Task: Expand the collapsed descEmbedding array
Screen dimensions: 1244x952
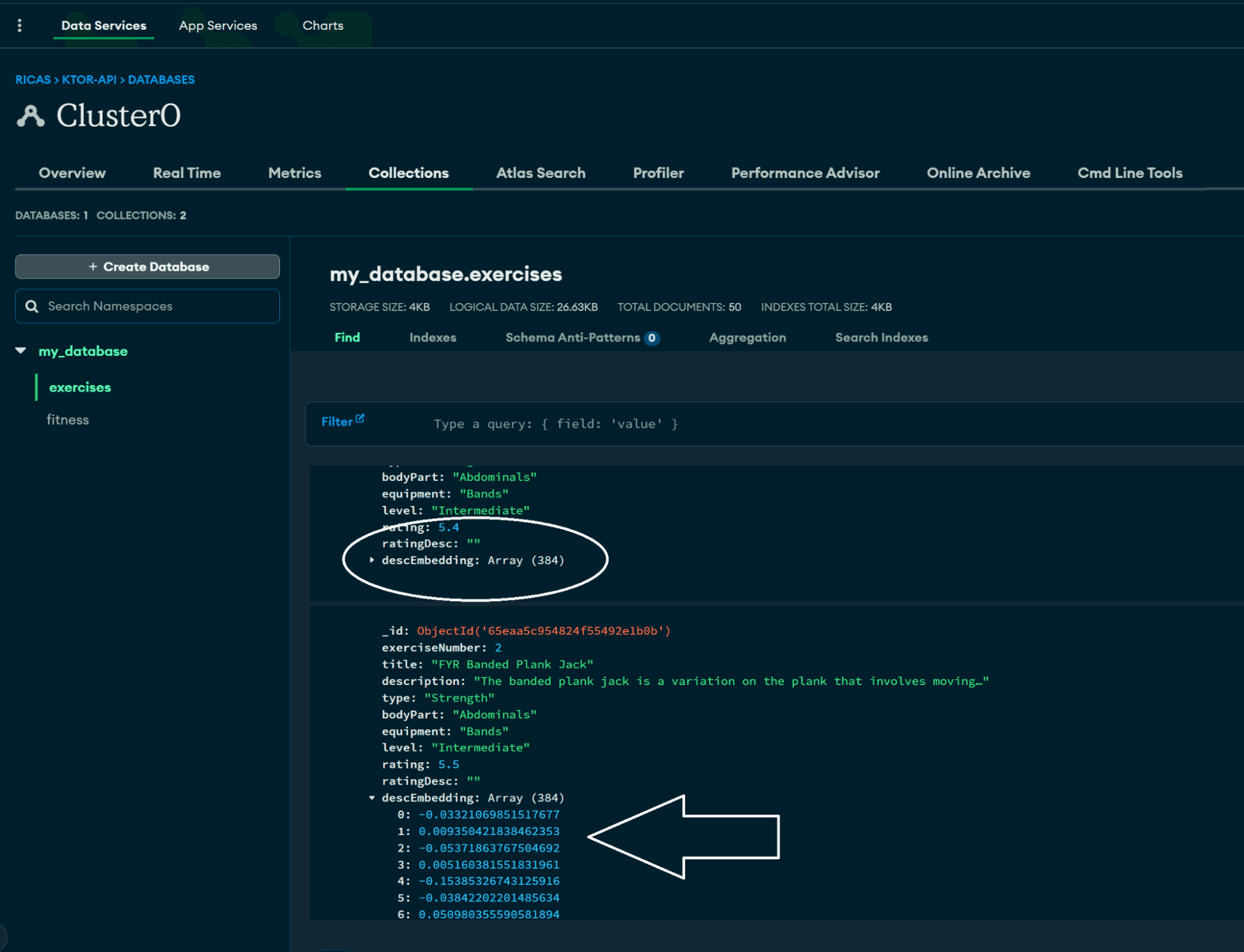Action: coord(372,560)
